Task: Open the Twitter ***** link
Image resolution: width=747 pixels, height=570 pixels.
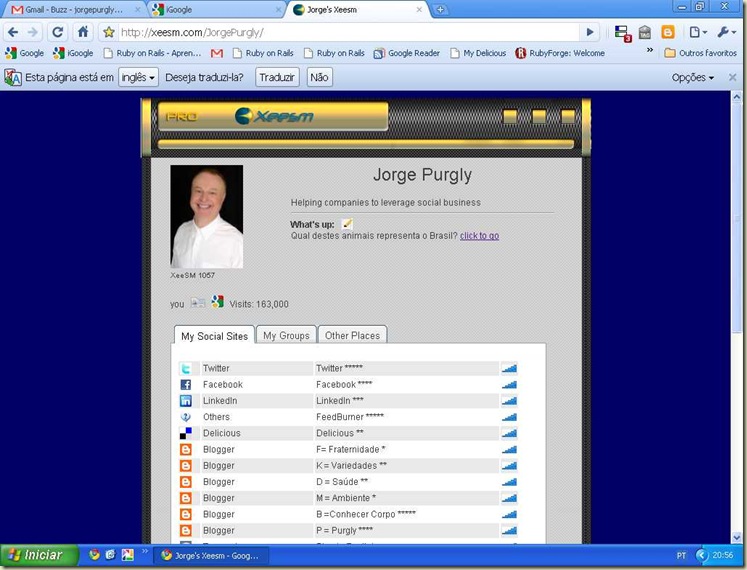Action: point(339,368)
